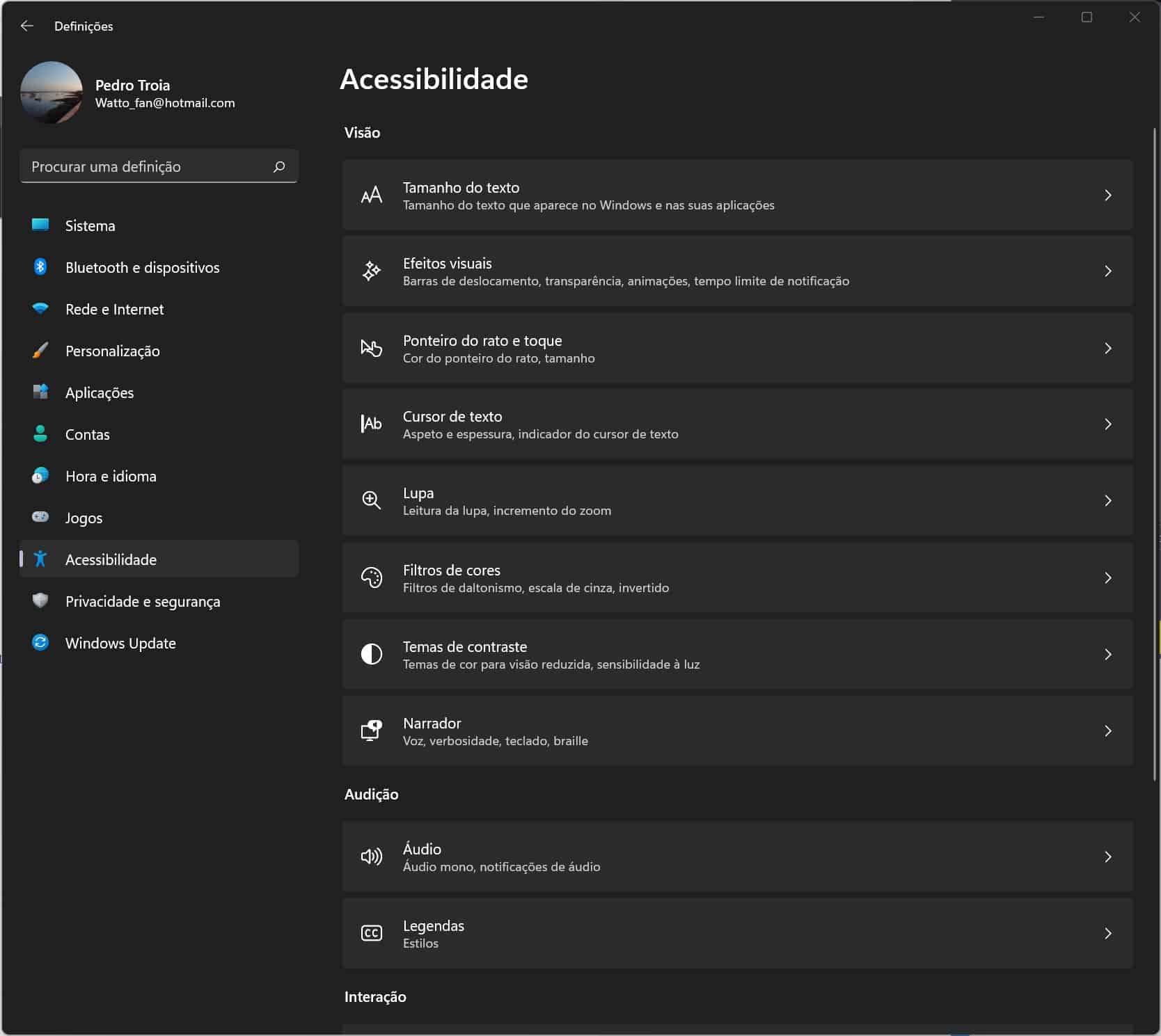Click the Legendas CC icon
Image resolution: width=1161 pixels, height=1036 pixels.
pos(371,933)
